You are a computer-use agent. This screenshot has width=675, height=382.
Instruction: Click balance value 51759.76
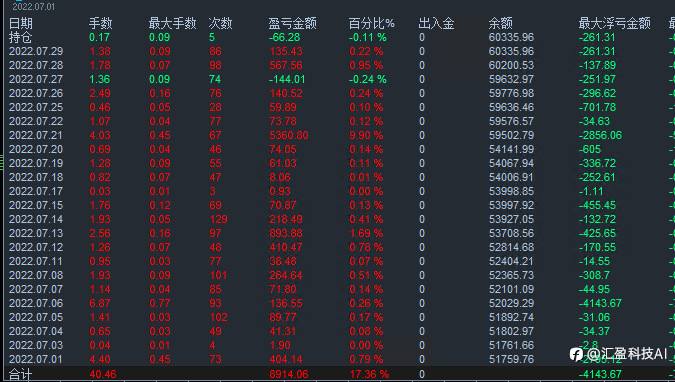511,359
